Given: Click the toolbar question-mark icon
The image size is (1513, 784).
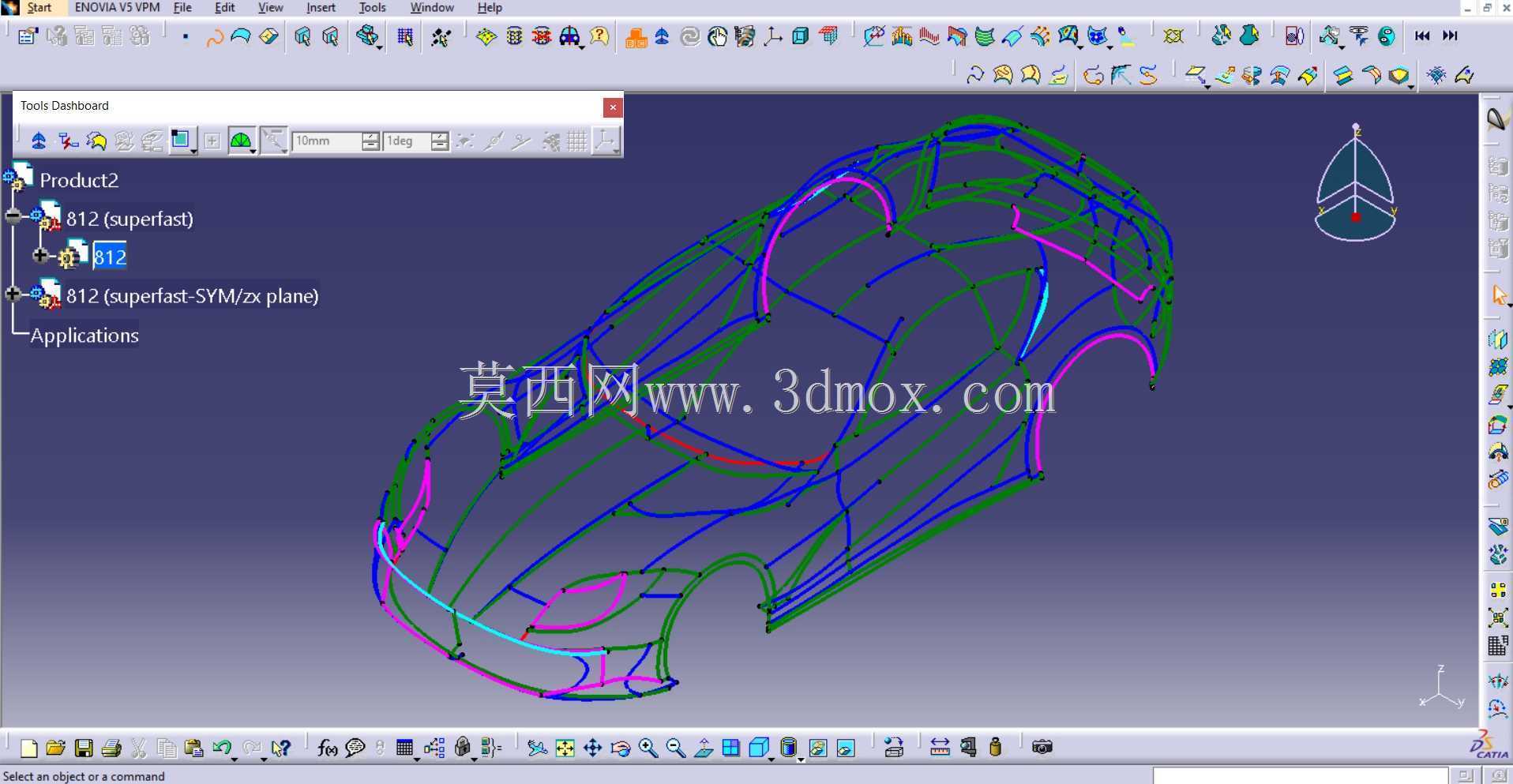Looking at the screenshot, I should click(x=599, y=36).
